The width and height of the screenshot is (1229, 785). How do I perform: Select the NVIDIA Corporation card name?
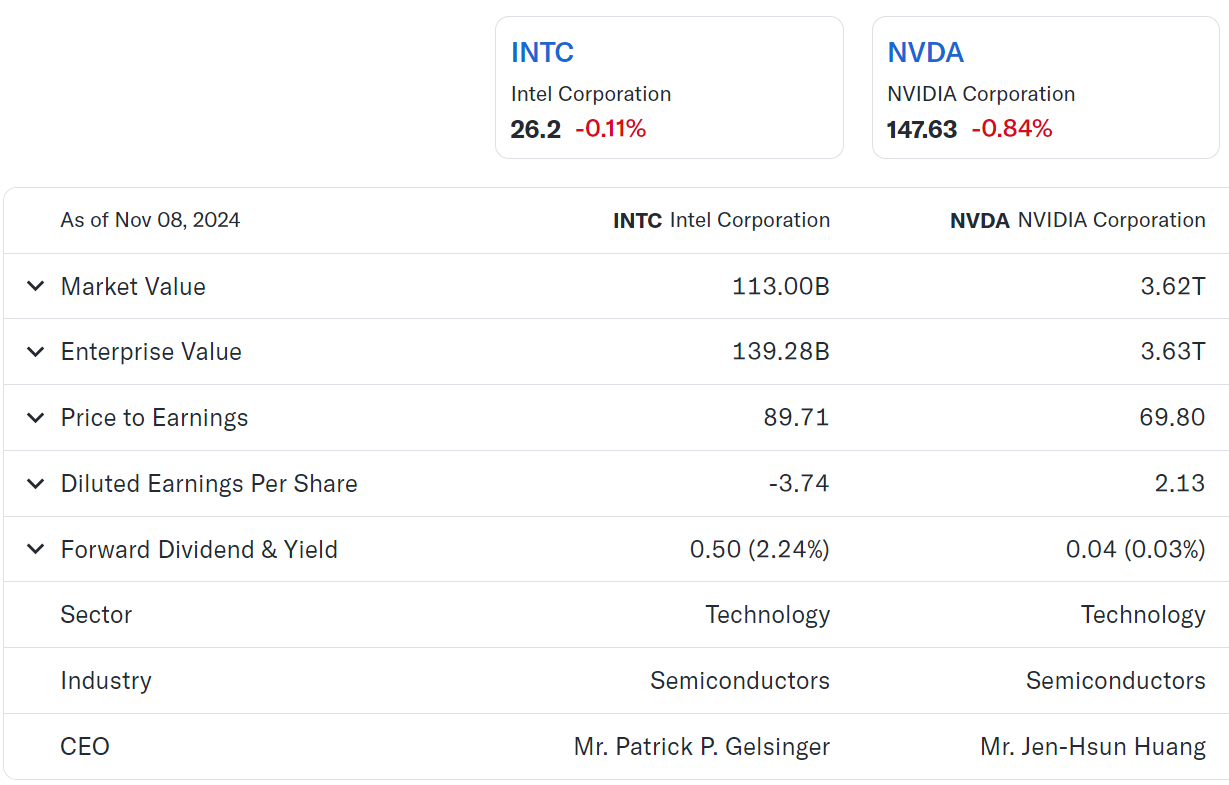point(981,94)
